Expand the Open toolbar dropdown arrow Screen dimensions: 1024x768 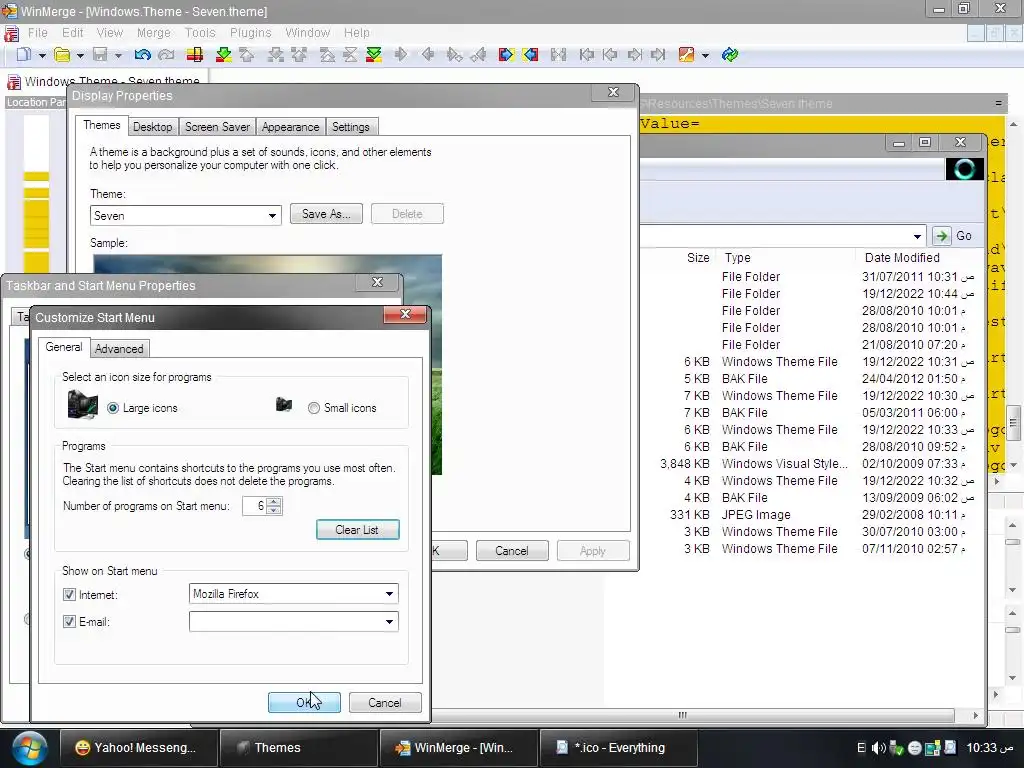80,56
